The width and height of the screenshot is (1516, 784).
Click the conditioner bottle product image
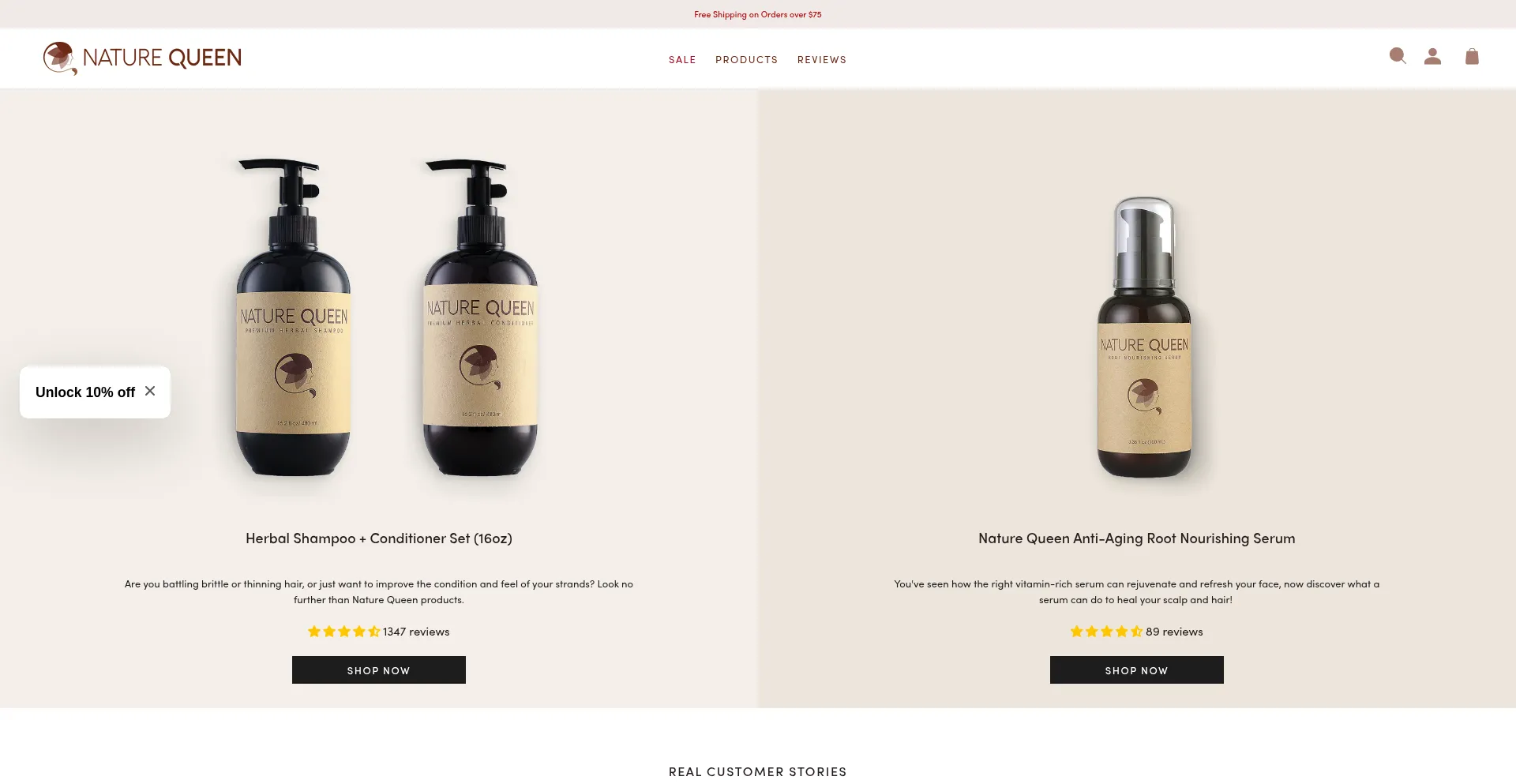480,317
